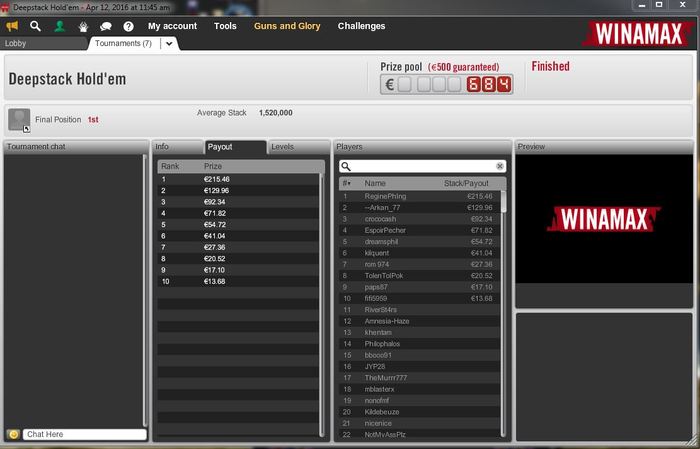The width and height of the screenshot is (700, 449).
Task: Select player crococash row
Action: click(x=420, y=219)
